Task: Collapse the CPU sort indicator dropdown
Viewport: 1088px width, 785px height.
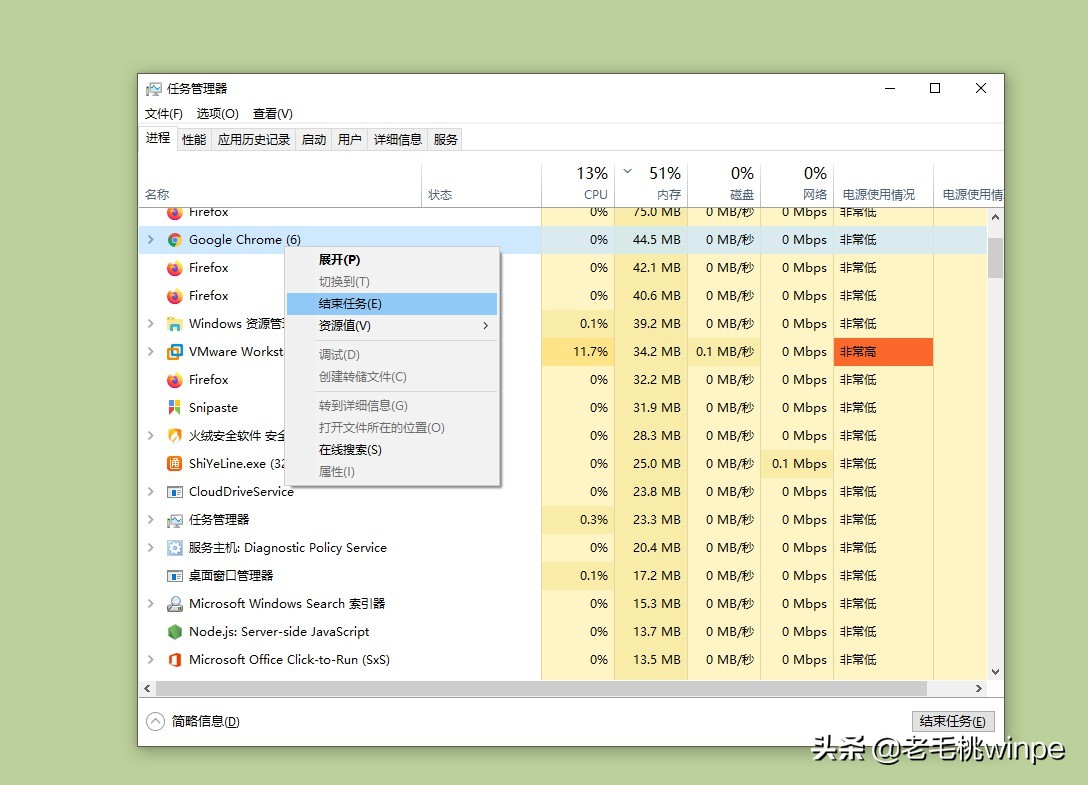Action: pos(628,170)
